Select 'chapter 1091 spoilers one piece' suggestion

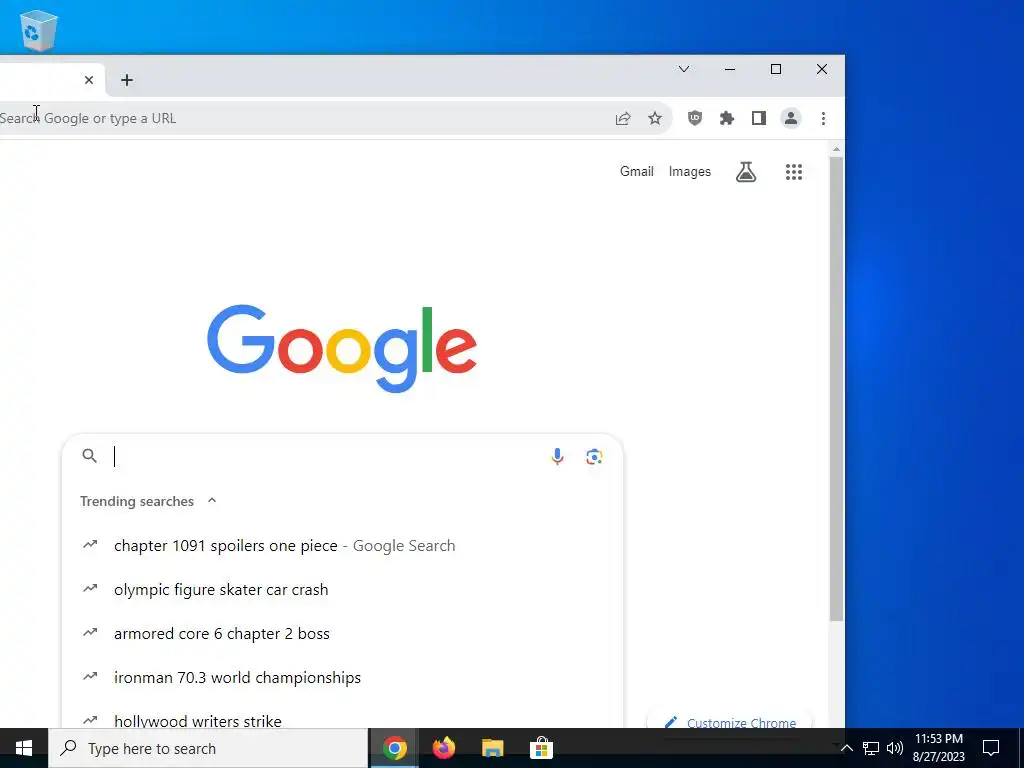coord(342,545)
